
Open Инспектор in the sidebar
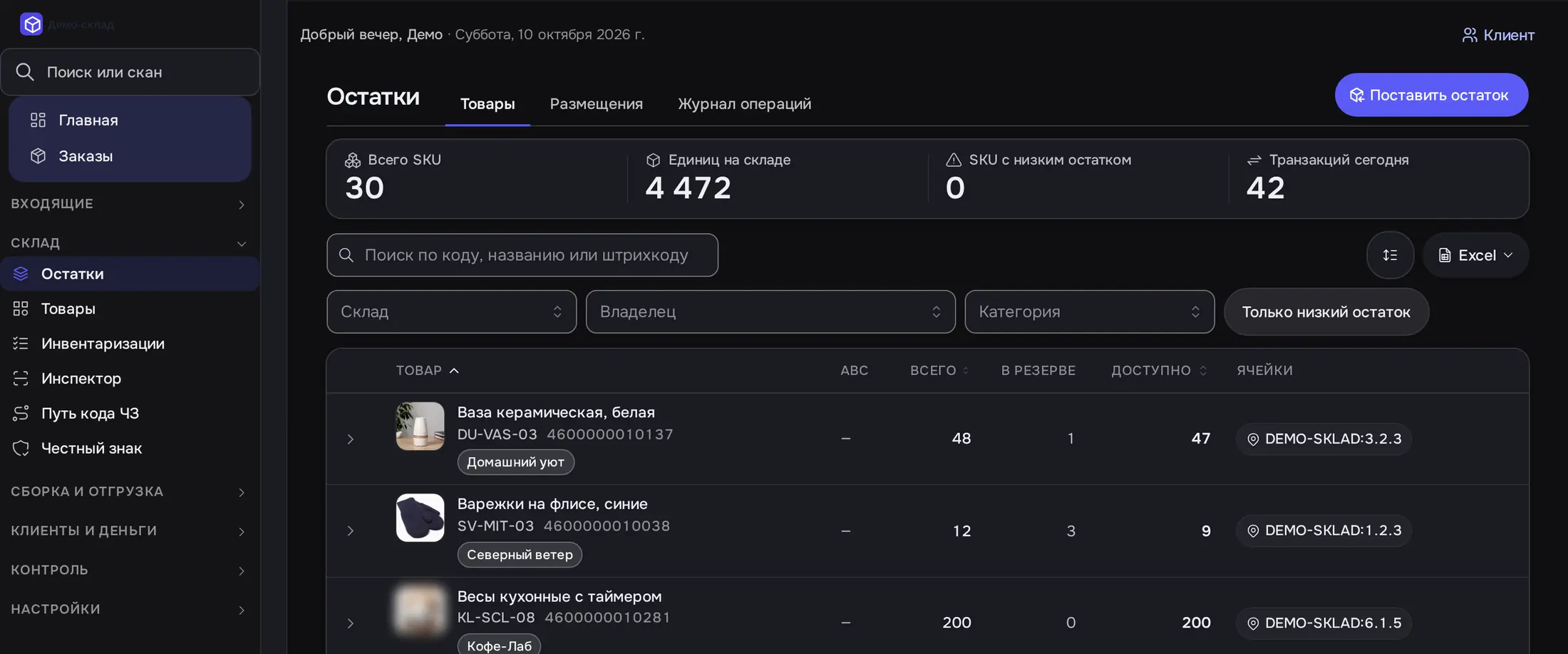(x=130, y=379)
